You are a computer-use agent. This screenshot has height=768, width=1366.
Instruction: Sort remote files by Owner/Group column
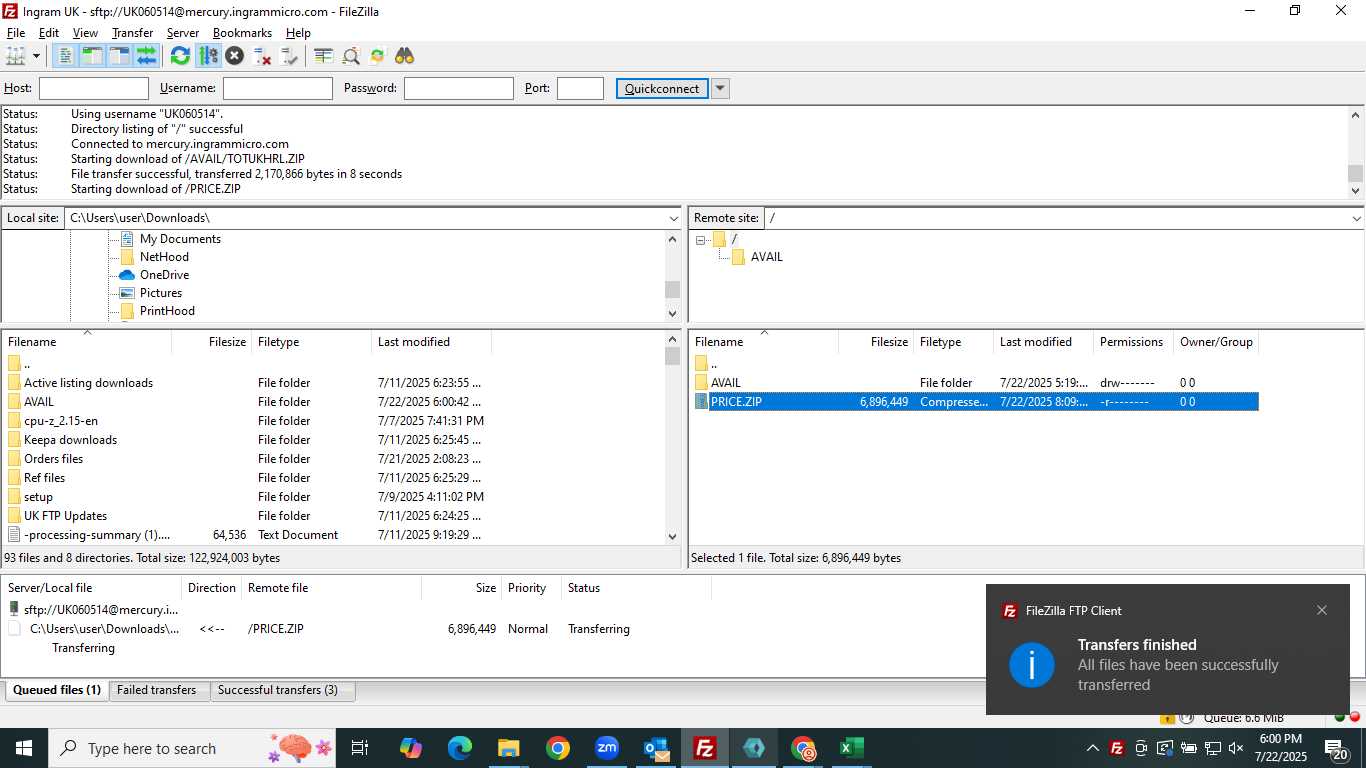(x=1216, y=342)
